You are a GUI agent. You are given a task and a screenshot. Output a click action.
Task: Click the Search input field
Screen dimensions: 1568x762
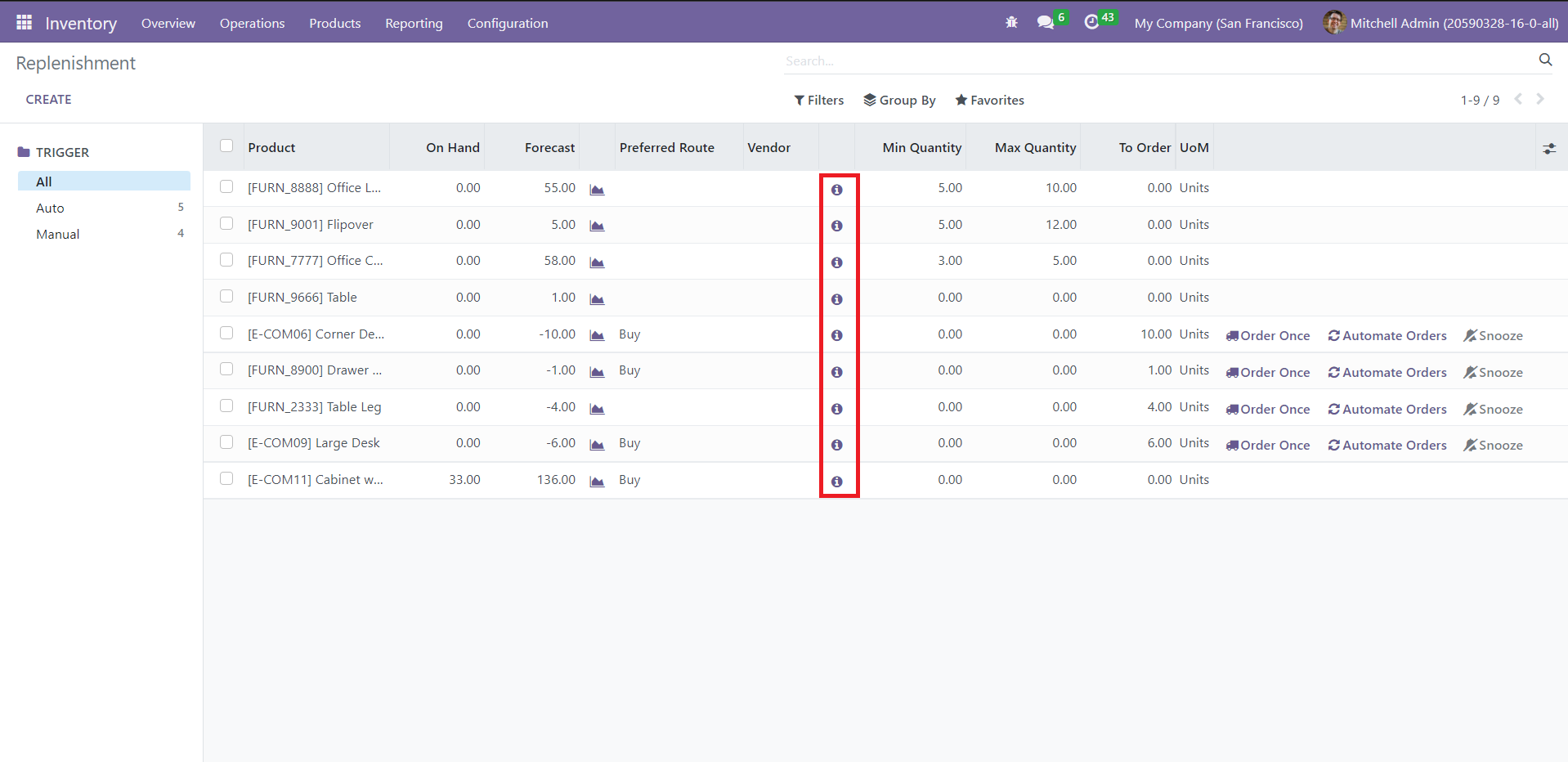(x=1145, y=61)
